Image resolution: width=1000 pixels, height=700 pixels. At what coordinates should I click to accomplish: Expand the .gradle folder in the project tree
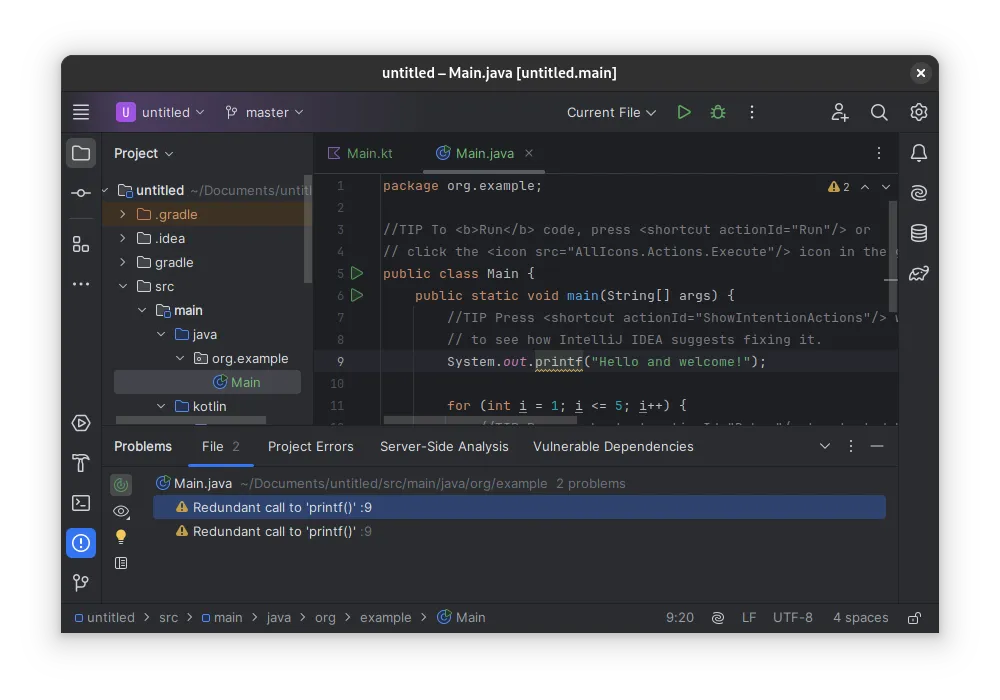pos(123,214)
